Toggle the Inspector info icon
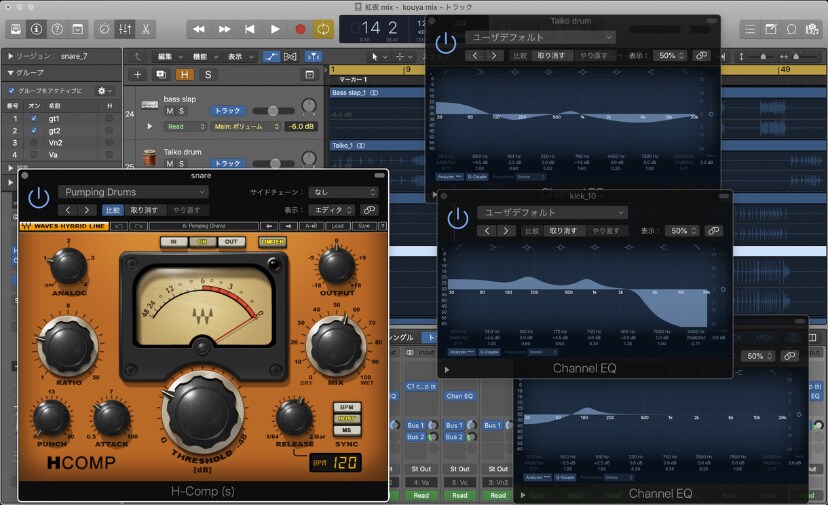Image resolution: width=828 pixels, height=505 pixels. coord(36,29)
